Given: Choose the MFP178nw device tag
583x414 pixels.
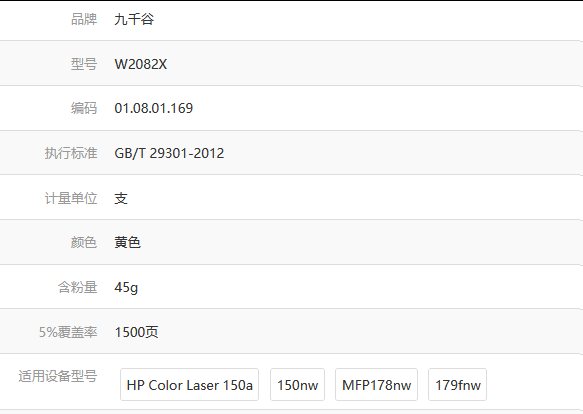Looking at the screenshot, I should coord(376,385).
